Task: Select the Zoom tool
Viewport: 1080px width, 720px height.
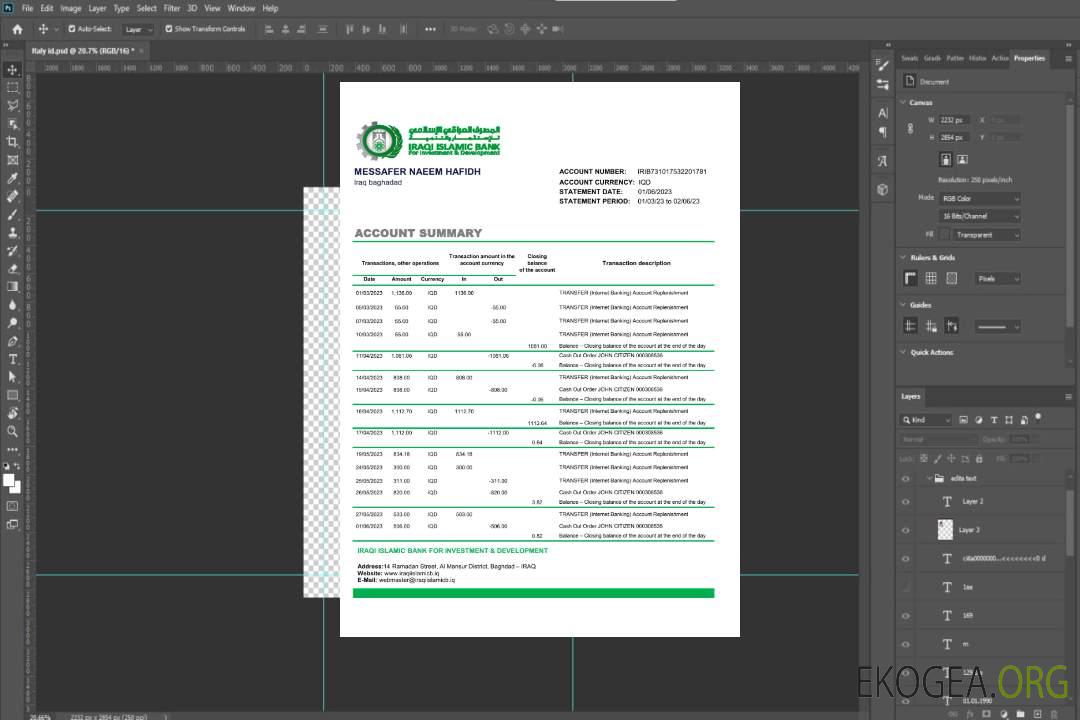Action: click(x=12, y=431)
